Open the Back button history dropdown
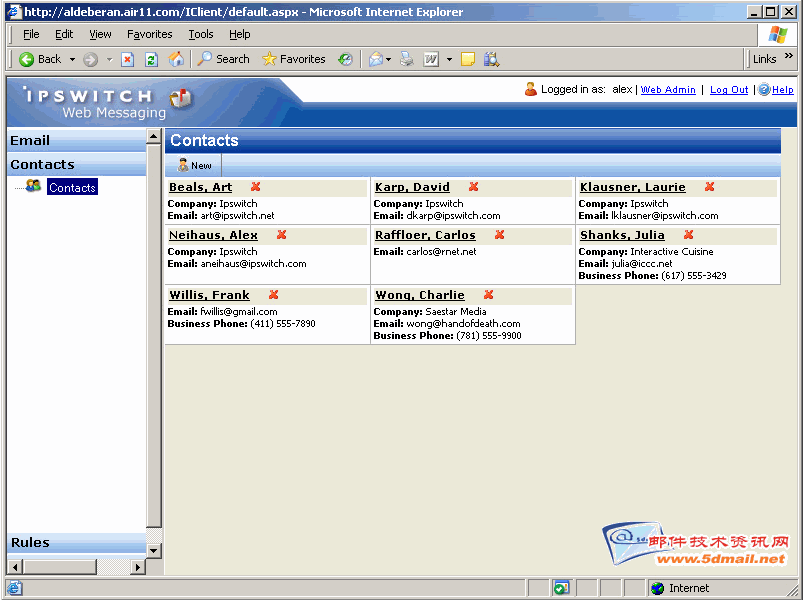The height and width of the screenshot is (600, 803). tap(72, 59)
